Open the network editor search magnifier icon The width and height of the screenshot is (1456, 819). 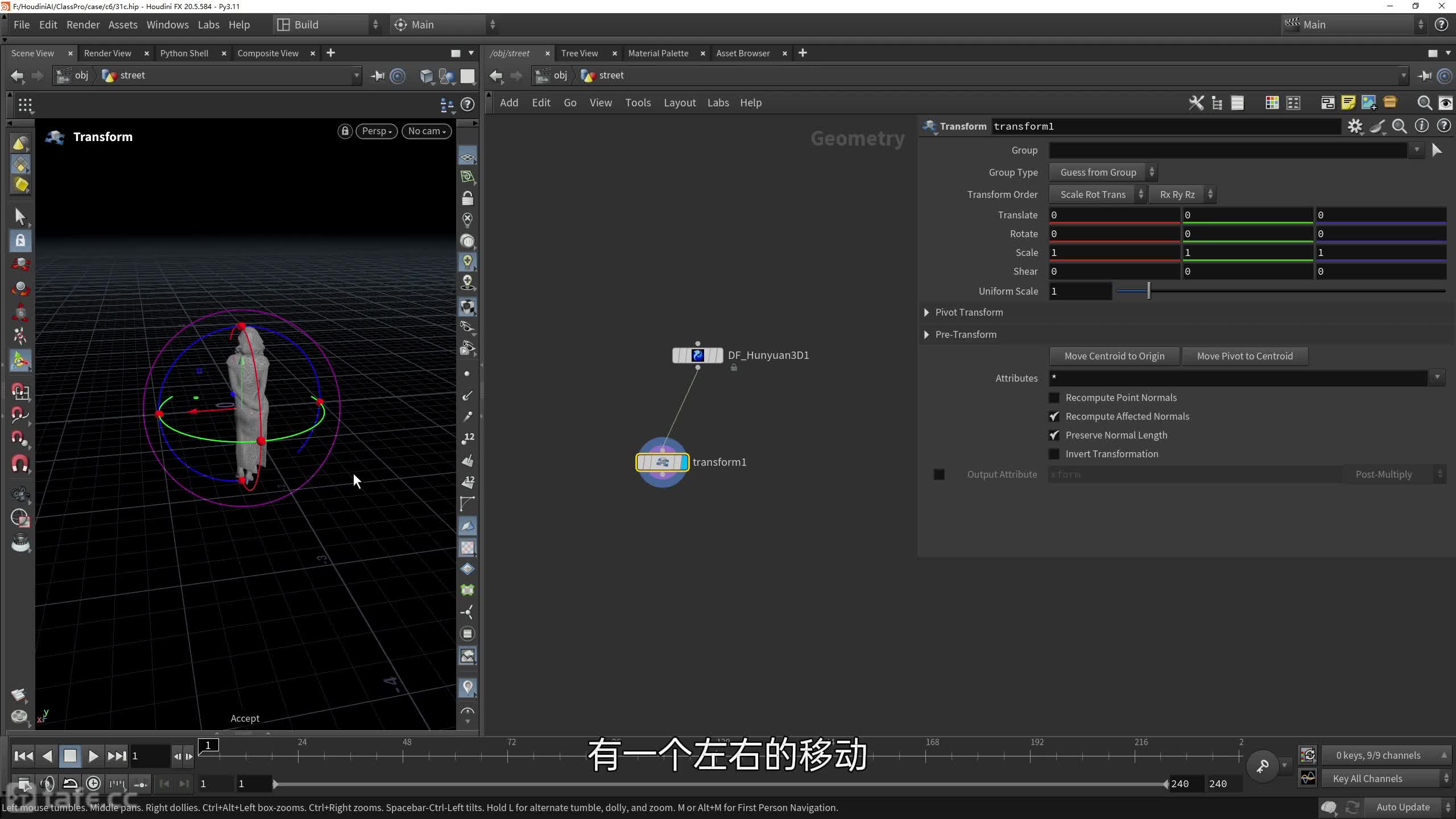(1424, 103)
